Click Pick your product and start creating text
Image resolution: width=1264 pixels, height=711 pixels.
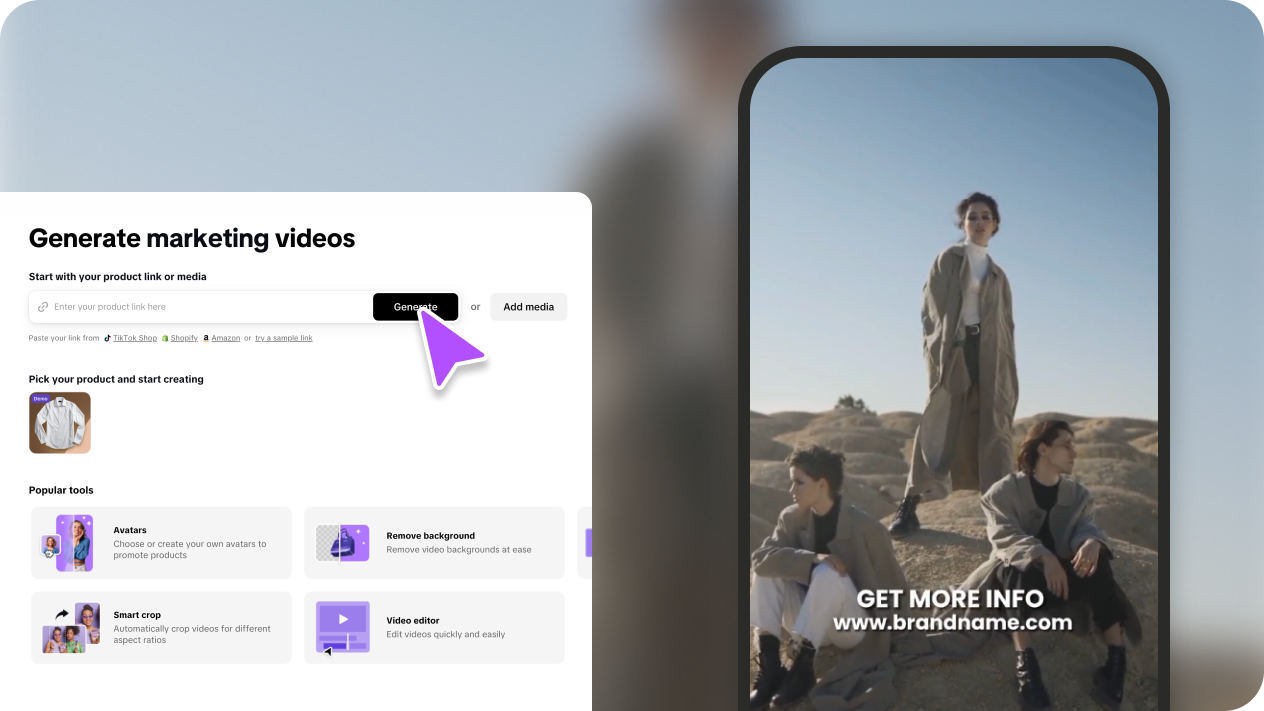(116, 379)
